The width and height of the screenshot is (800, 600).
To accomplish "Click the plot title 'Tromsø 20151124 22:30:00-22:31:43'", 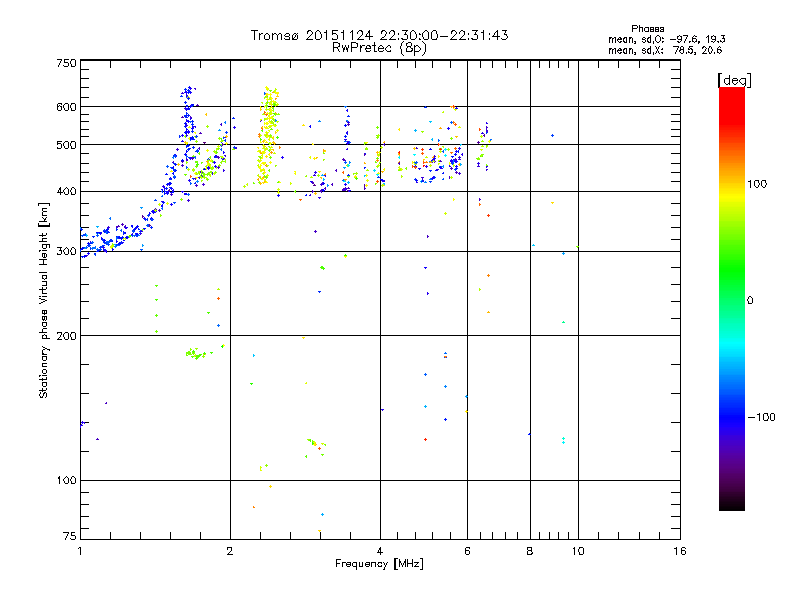I will [379, 35].
